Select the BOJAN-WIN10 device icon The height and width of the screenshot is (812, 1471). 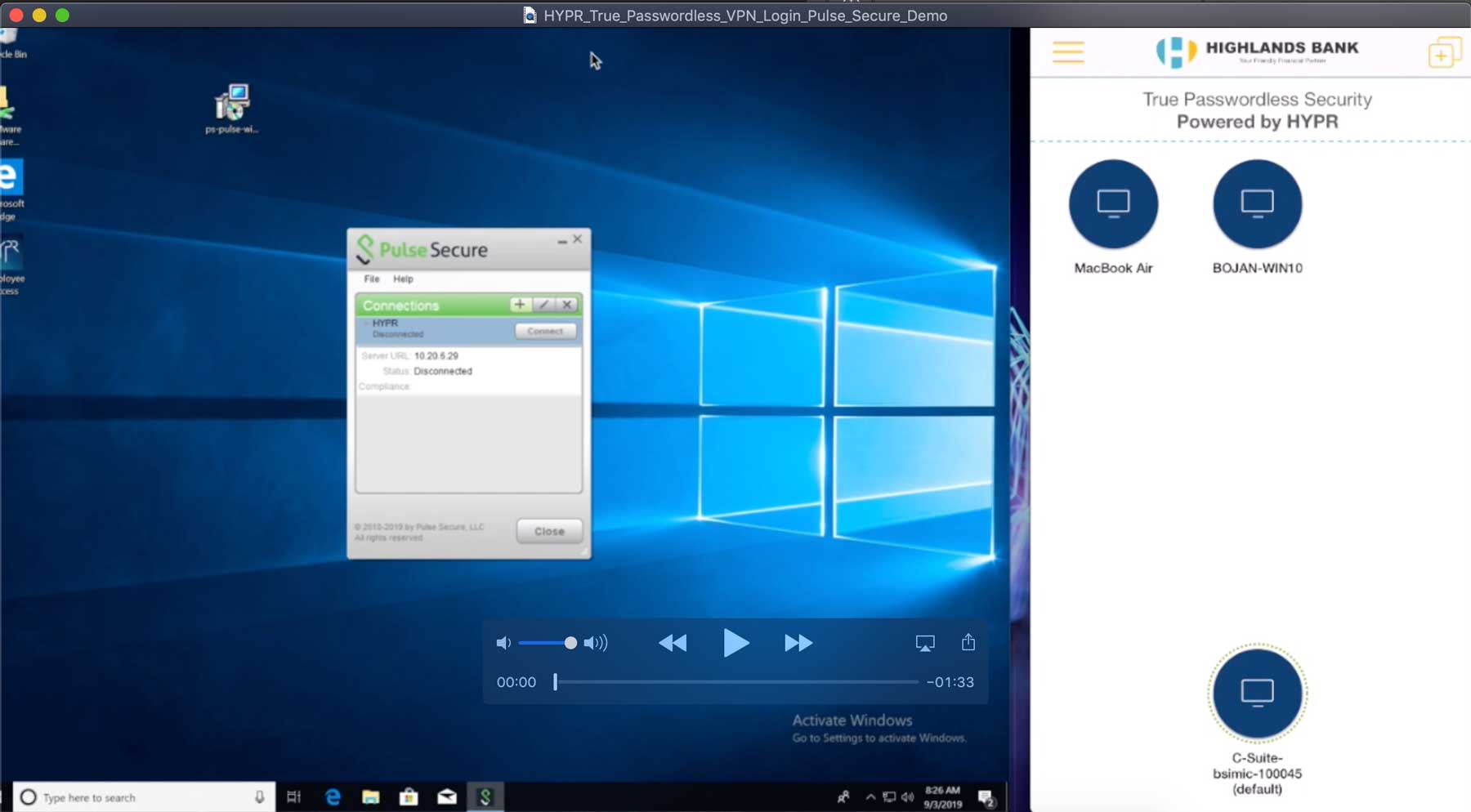click(1256, 204)
